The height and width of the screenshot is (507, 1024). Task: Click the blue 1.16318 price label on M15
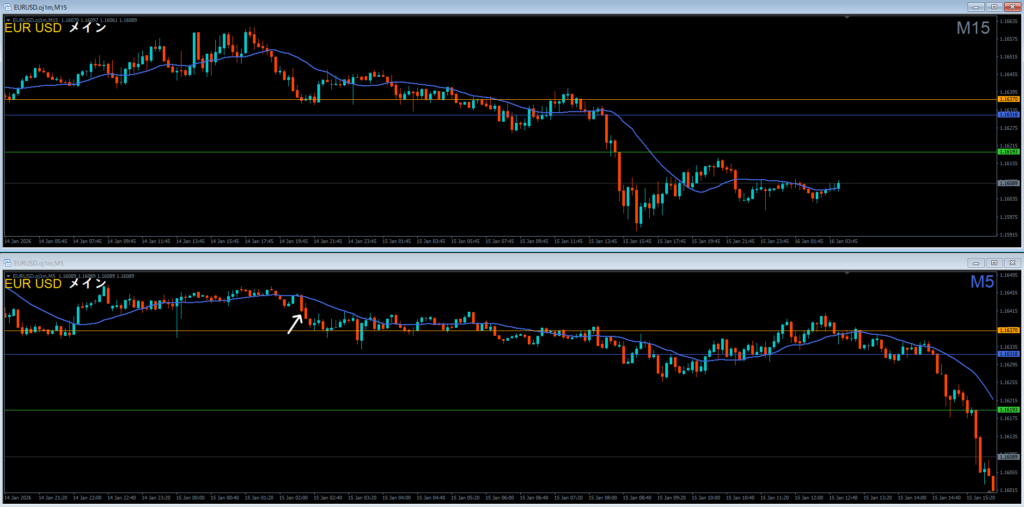(1008, 115)
